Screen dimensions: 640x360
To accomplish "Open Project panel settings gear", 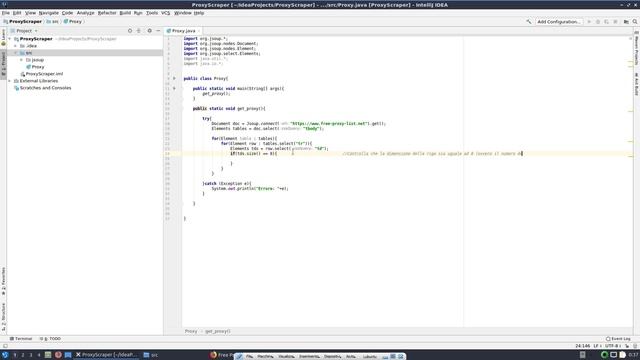I will pyautogui.click(x=149, y=31).
